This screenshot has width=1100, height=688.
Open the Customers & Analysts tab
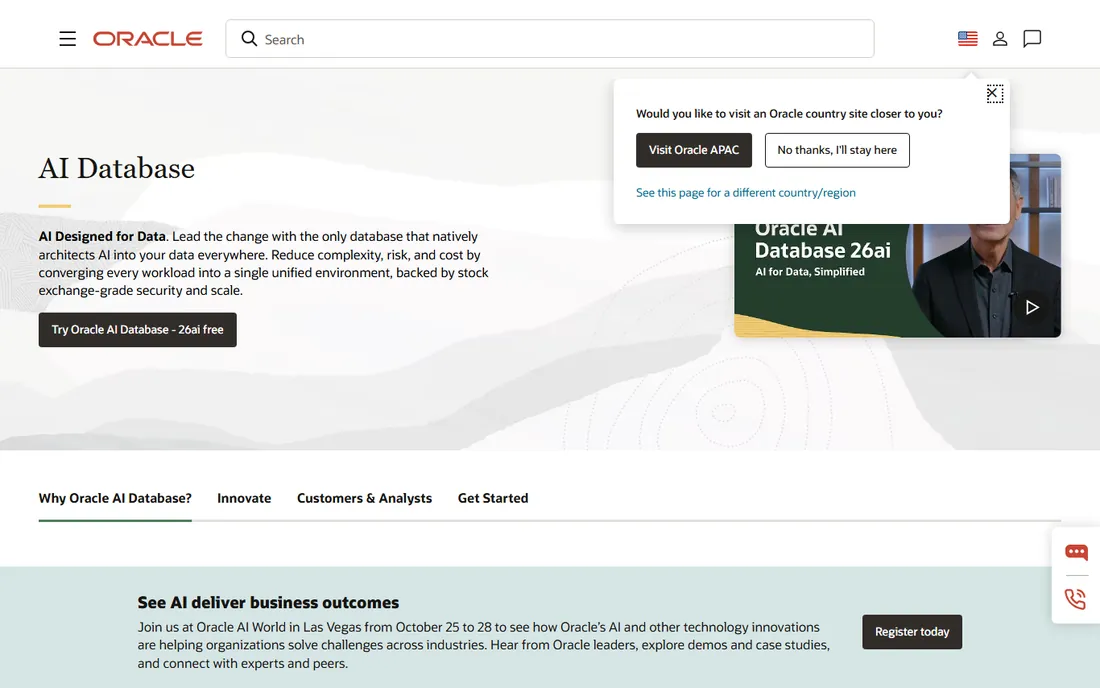364,498
